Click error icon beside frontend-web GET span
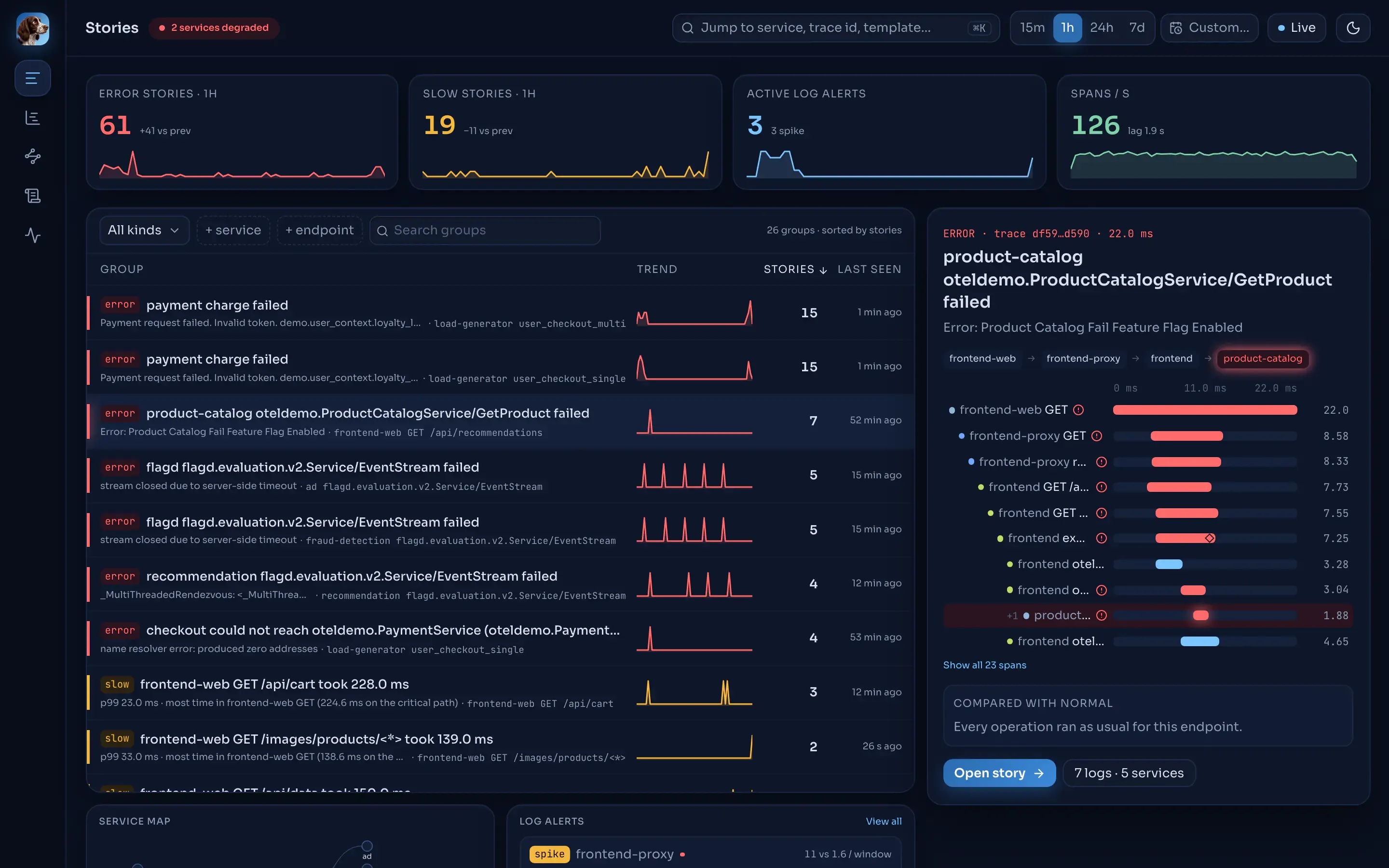The image size is (1389, 868). [1078, 410]
